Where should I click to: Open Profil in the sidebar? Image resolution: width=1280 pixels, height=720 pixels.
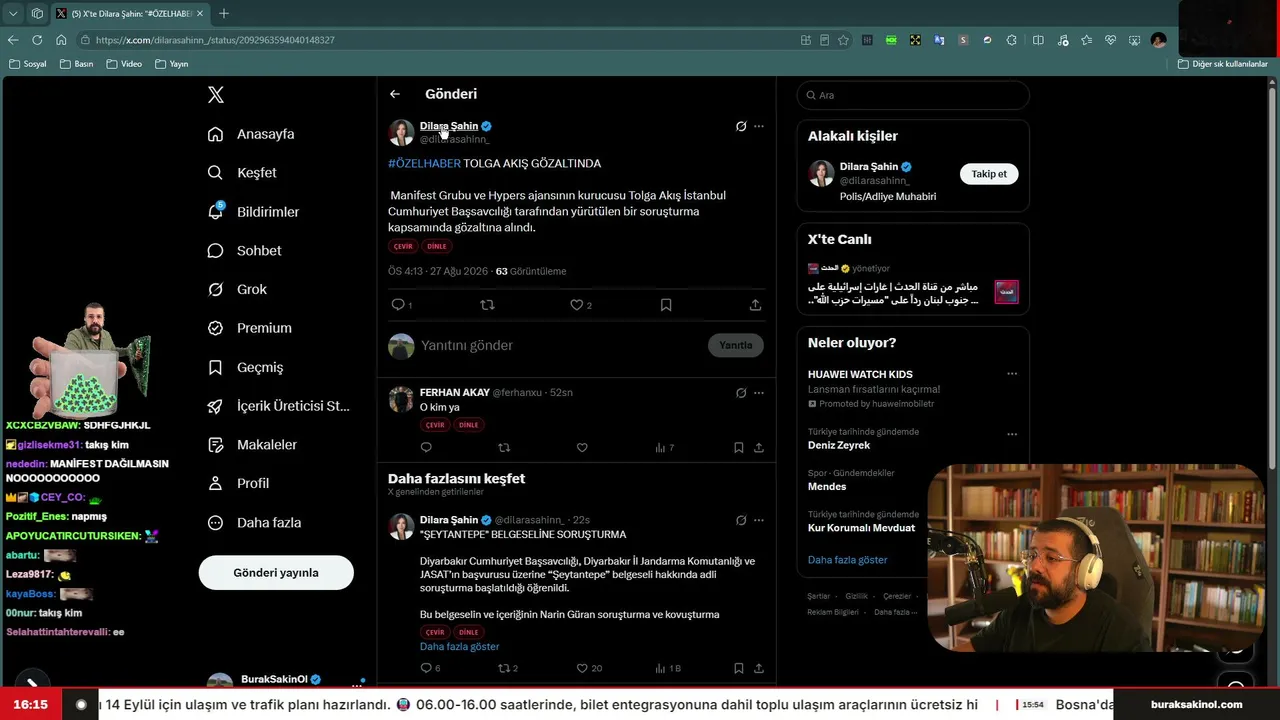pyautogui.click(x=238, y=484)
